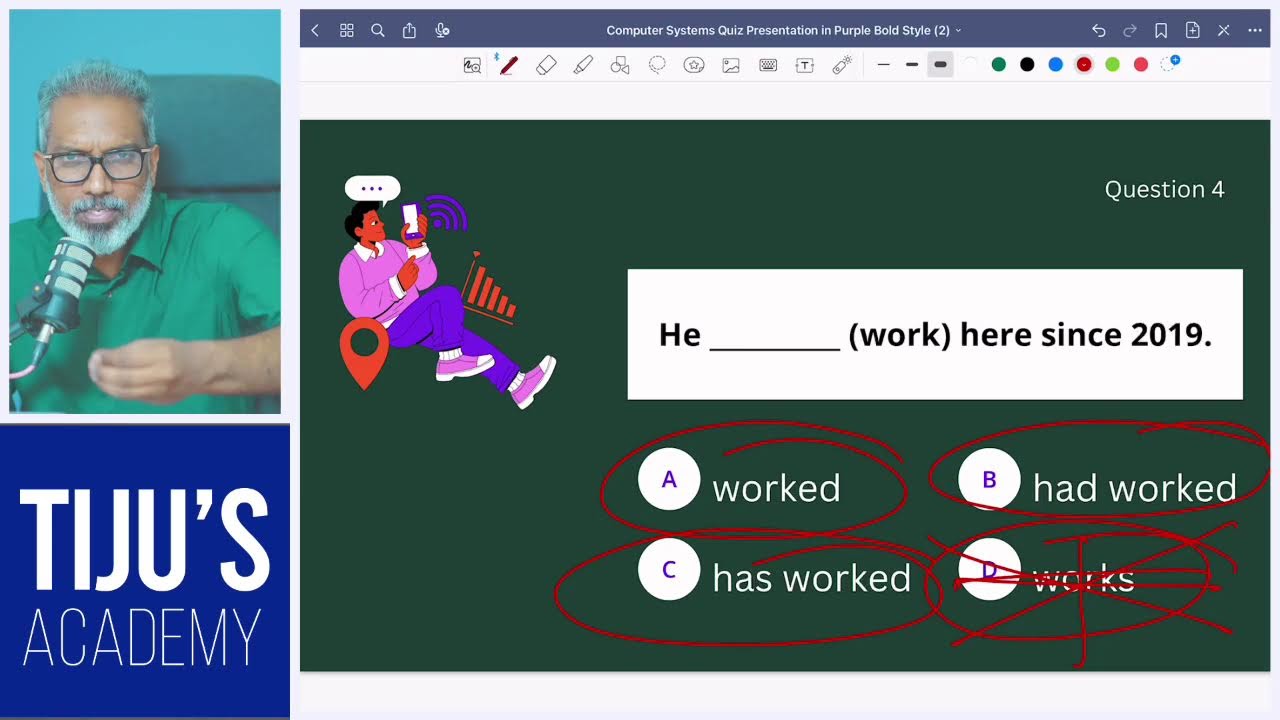The image size is (1280, 720).
Task: Select answer option B circle
Action: pos(989,480)
